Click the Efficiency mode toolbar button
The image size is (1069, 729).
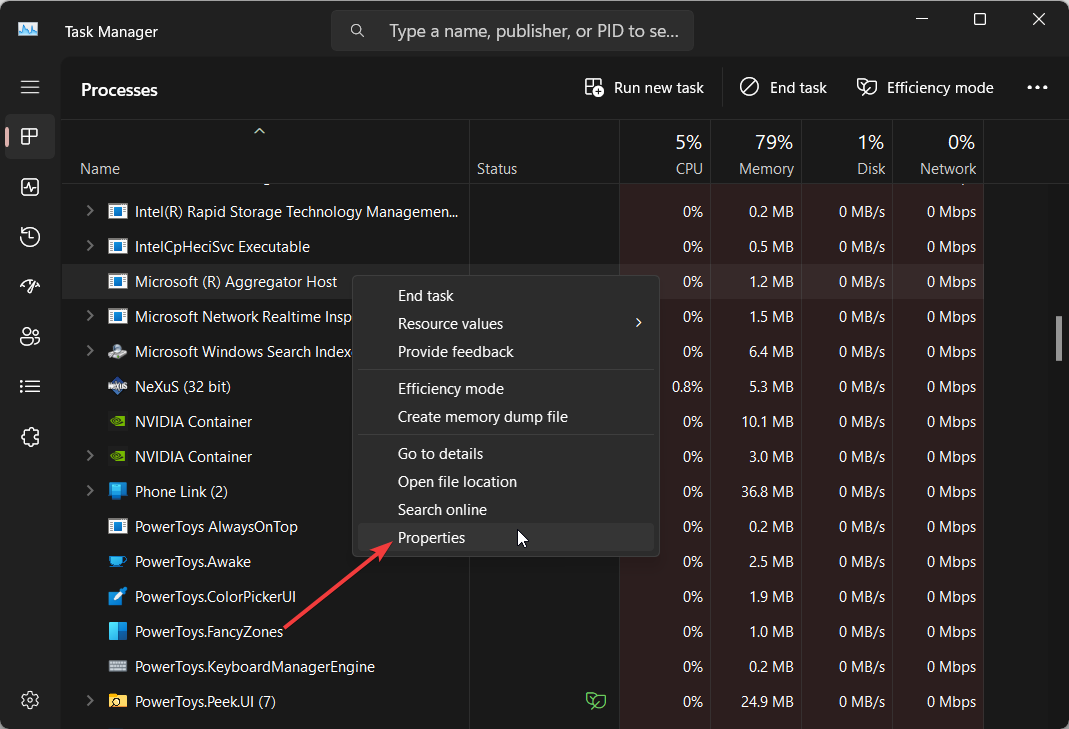pyautogui.click(x=925, y=87)
